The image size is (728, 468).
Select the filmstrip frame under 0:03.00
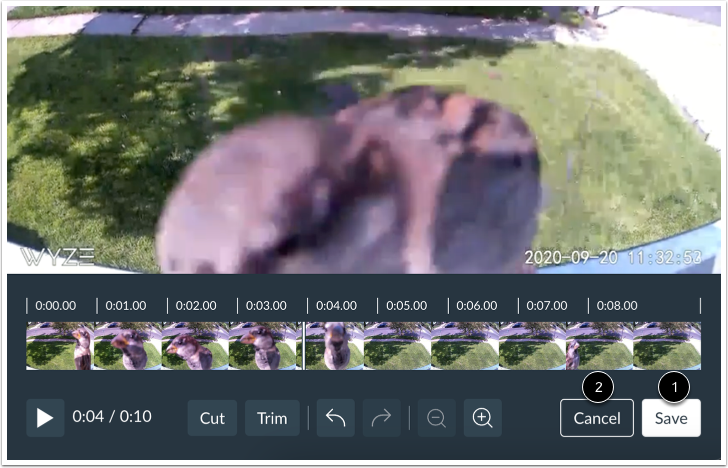click(262, 346)
